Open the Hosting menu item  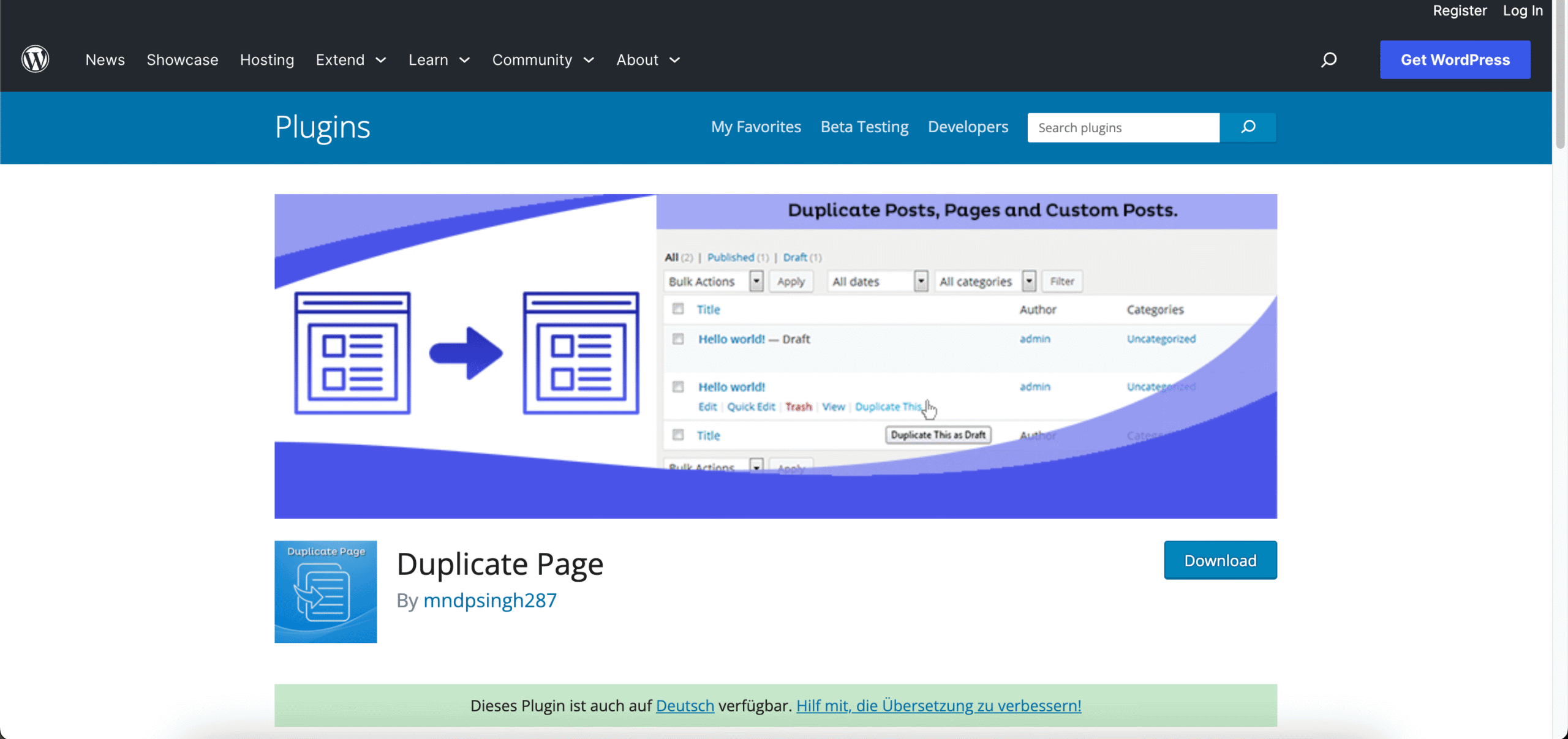point(267,59)
